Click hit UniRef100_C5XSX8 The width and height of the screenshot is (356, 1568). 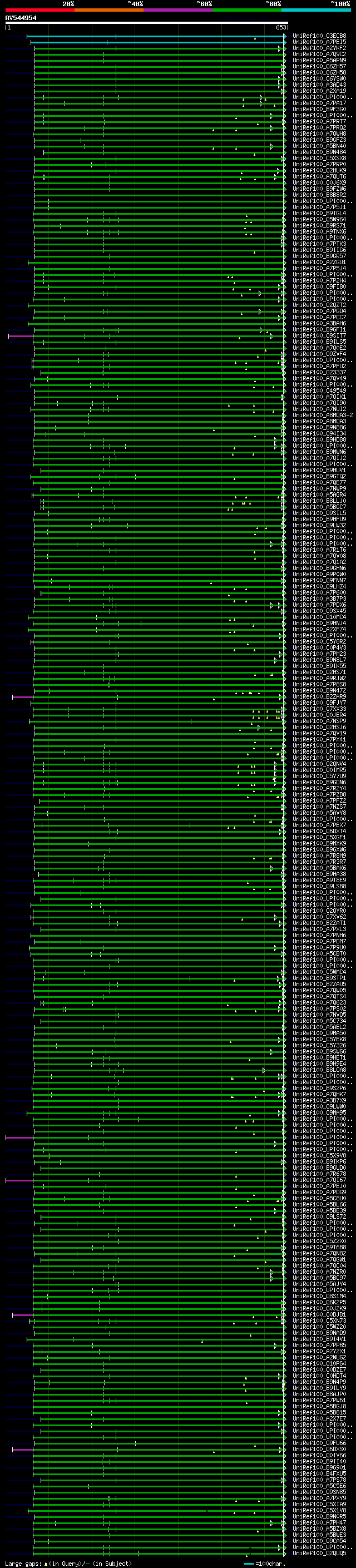point(319,159)
